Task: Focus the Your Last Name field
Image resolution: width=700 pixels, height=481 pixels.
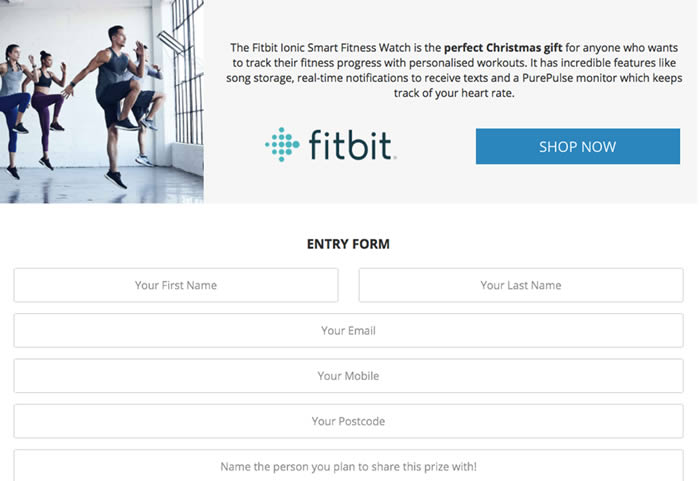Action: pyautogui.click(x=521, y=285)
